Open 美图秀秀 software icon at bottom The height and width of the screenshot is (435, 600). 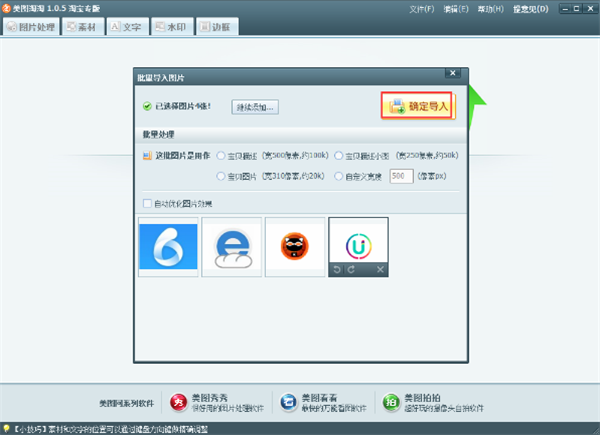[x=179, y=401]
